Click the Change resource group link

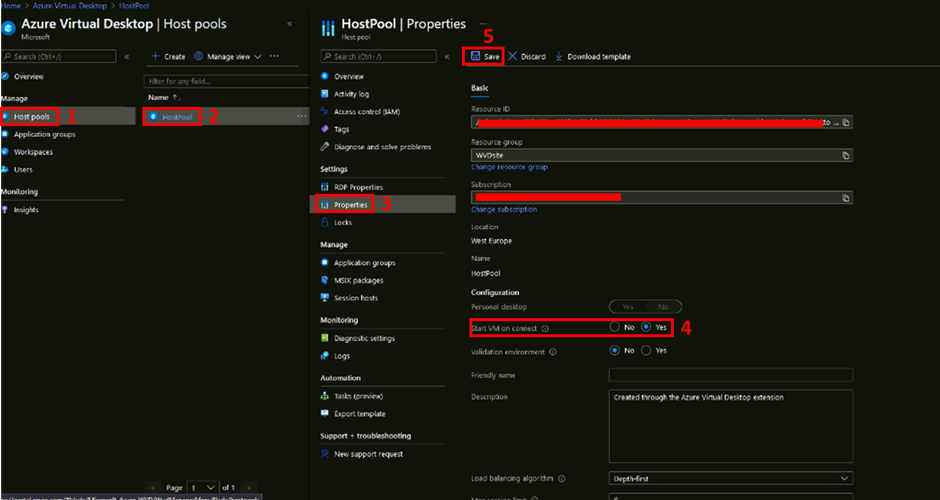click(x=509, y=167)
